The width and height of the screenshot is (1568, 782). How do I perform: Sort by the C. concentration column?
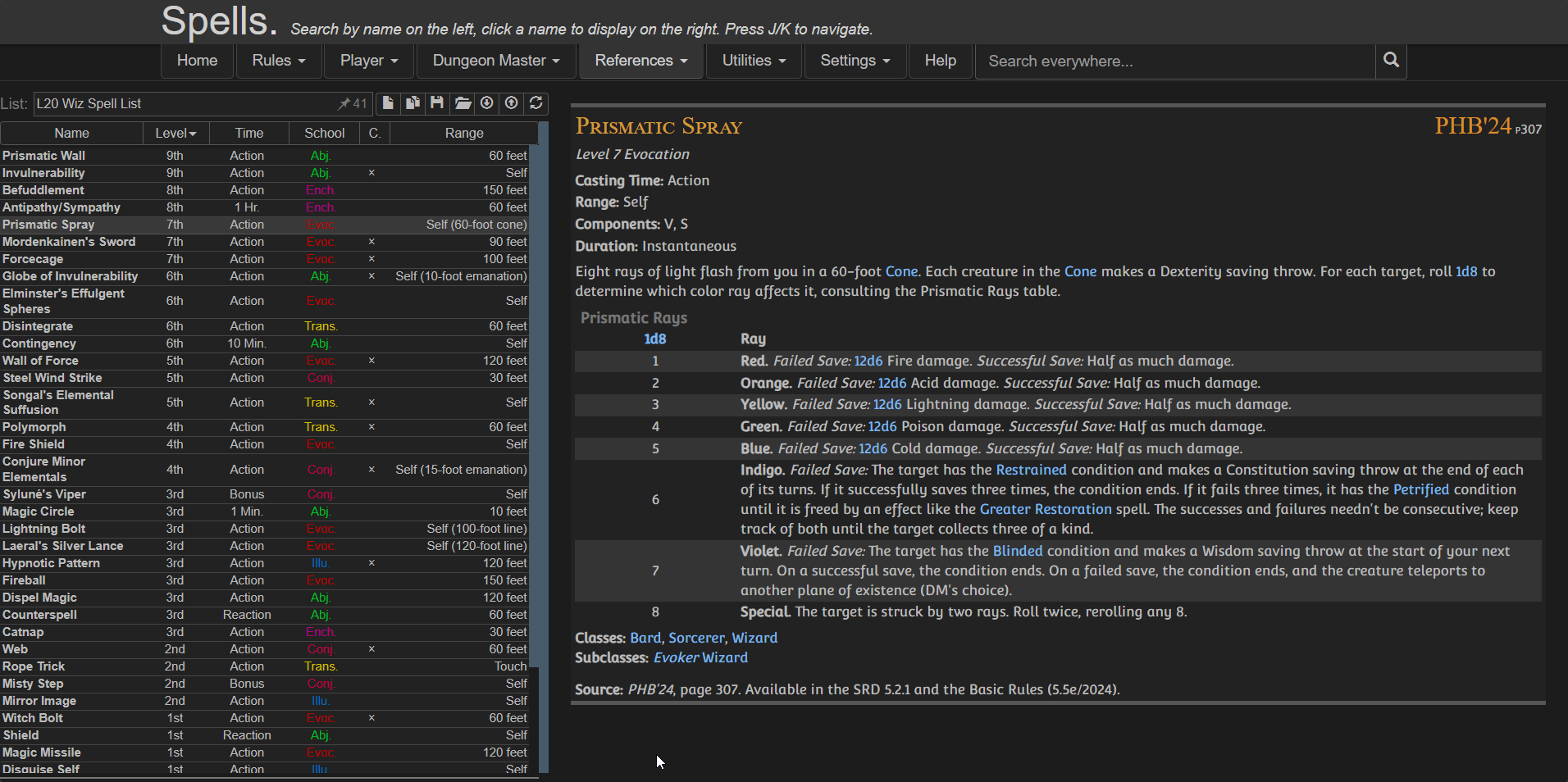(x=375, y=133)
